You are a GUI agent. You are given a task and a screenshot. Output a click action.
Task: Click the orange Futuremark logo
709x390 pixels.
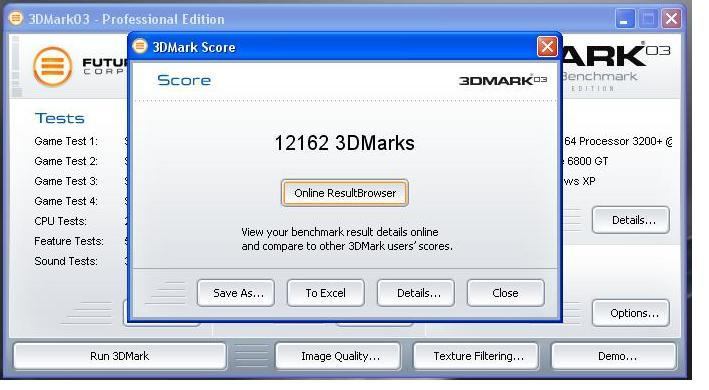[52, 67]
